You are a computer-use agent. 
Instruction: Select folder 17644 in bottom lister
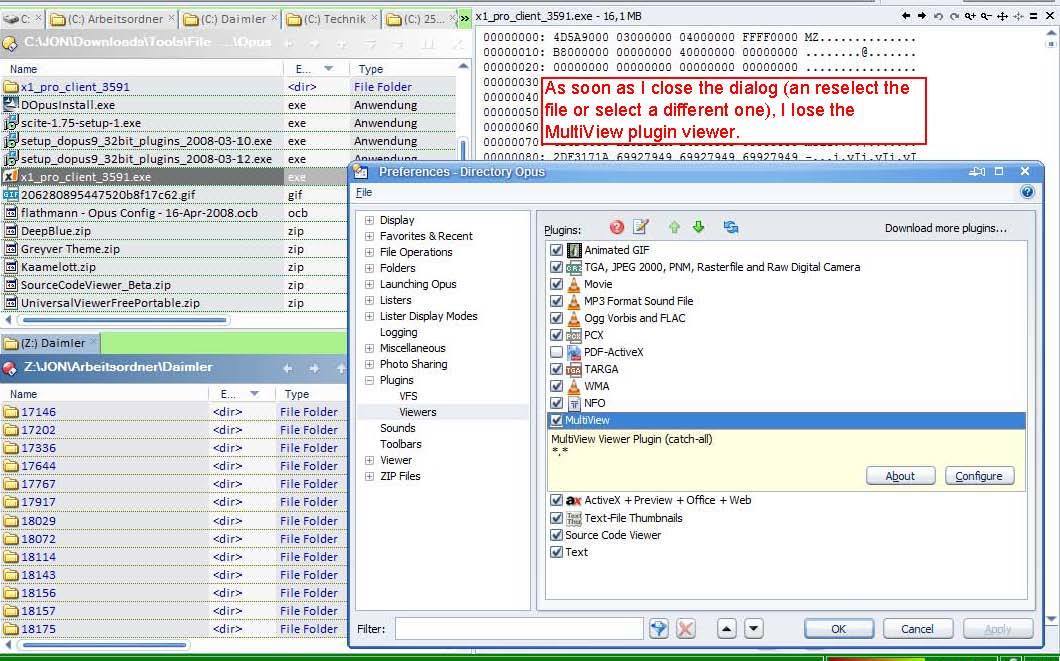39,466
